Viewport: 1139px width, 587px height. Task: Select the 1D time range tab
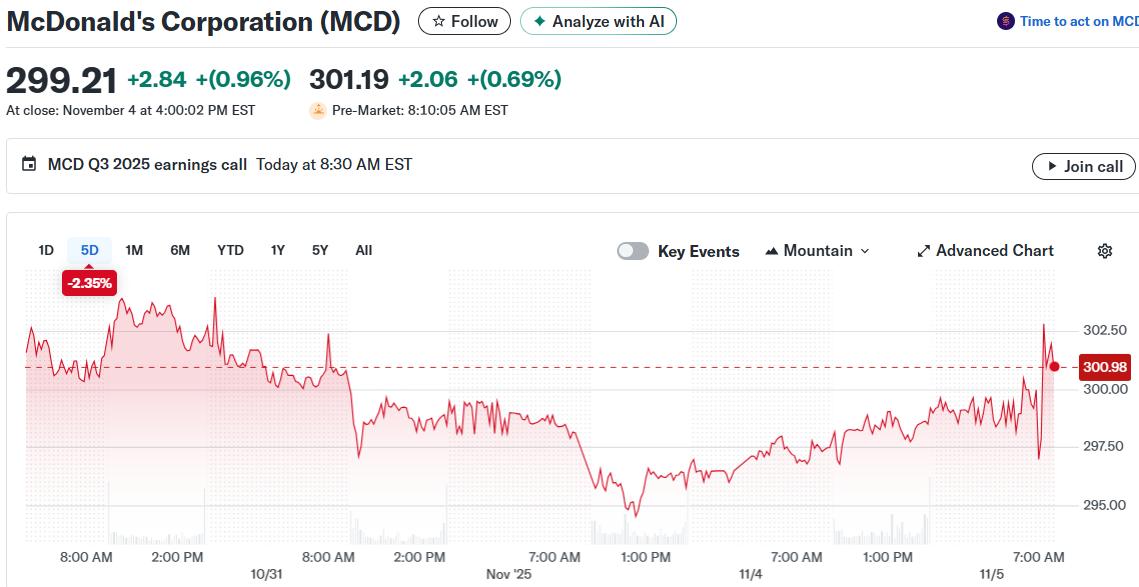click(46, 250)
